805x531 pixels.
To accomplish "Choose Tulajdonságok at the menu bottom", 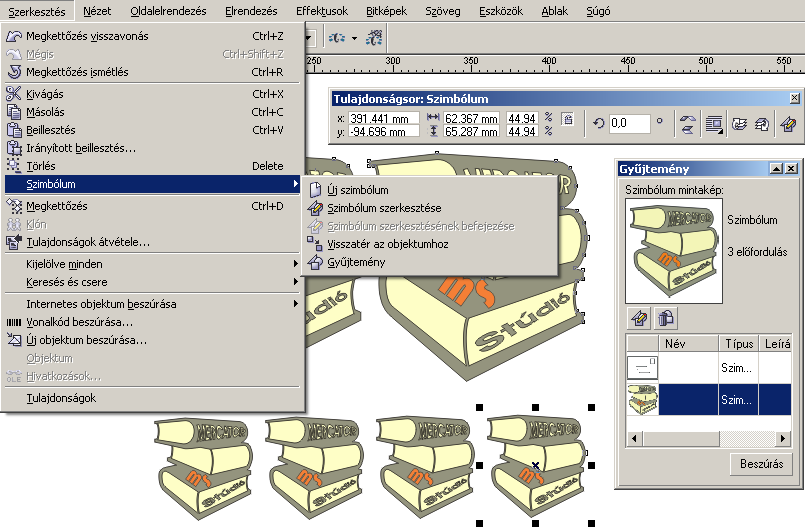I will [x=152, y=398].
